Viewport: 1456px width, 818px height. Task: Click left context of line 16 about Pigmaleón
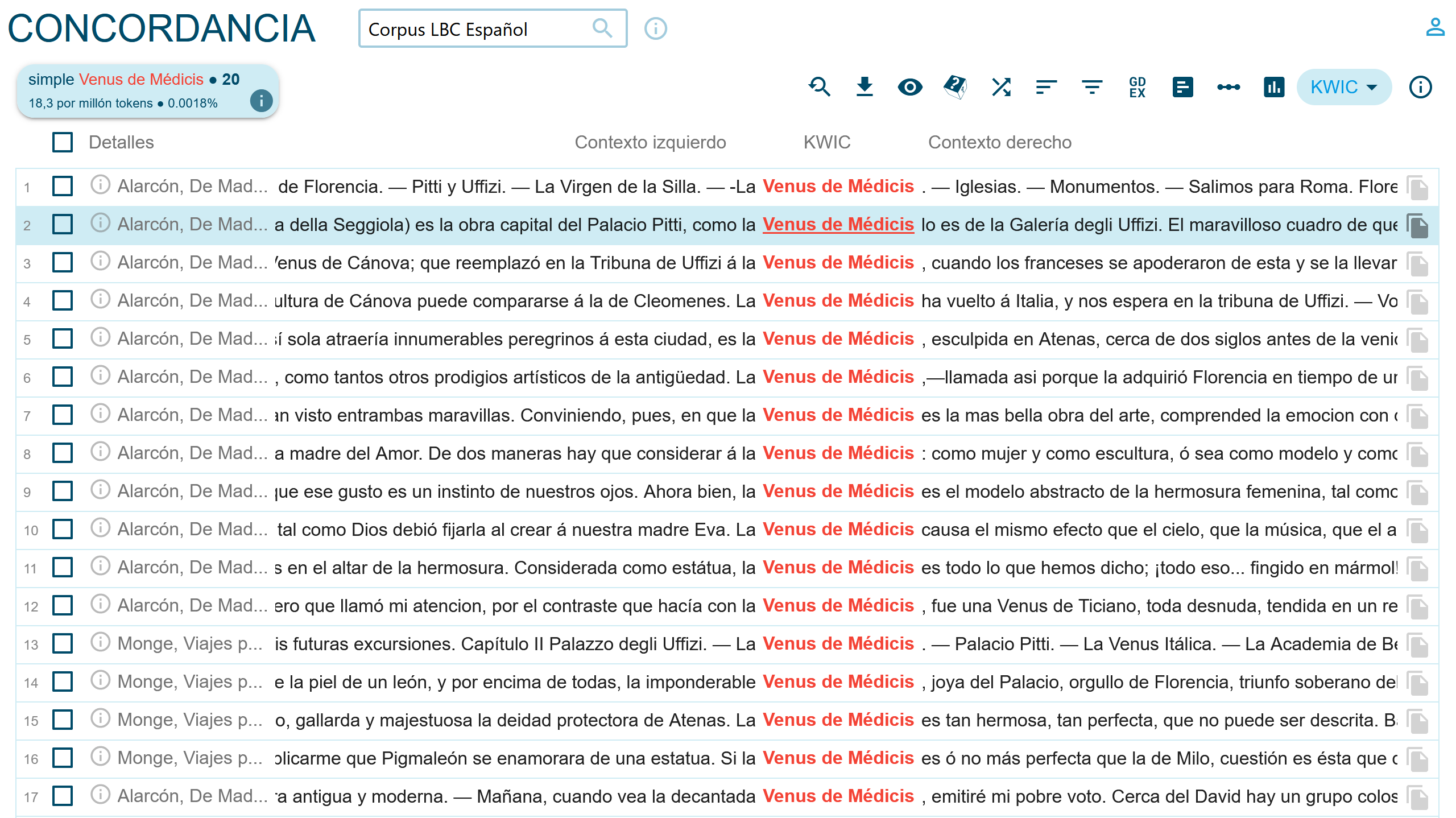(515, 758)
